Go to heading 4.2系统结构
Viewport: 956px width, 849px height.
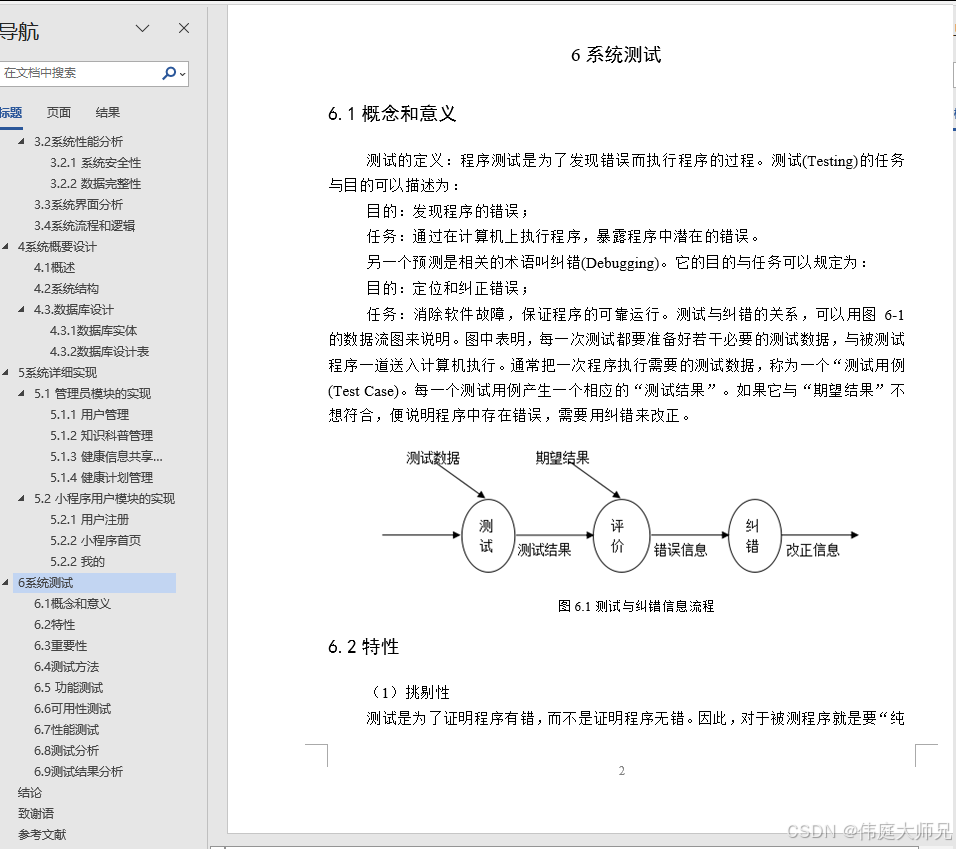point(66,288)
